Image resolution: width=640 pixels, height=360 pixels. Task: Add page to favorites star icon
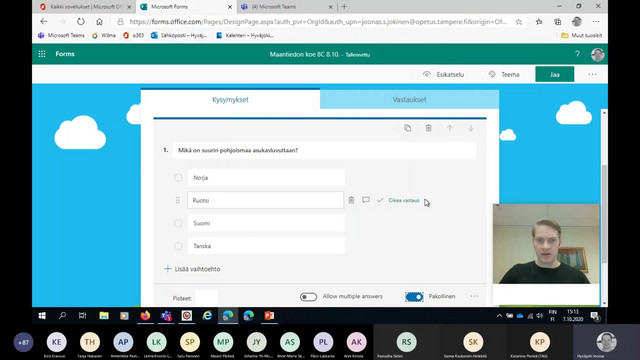[518, 22]
